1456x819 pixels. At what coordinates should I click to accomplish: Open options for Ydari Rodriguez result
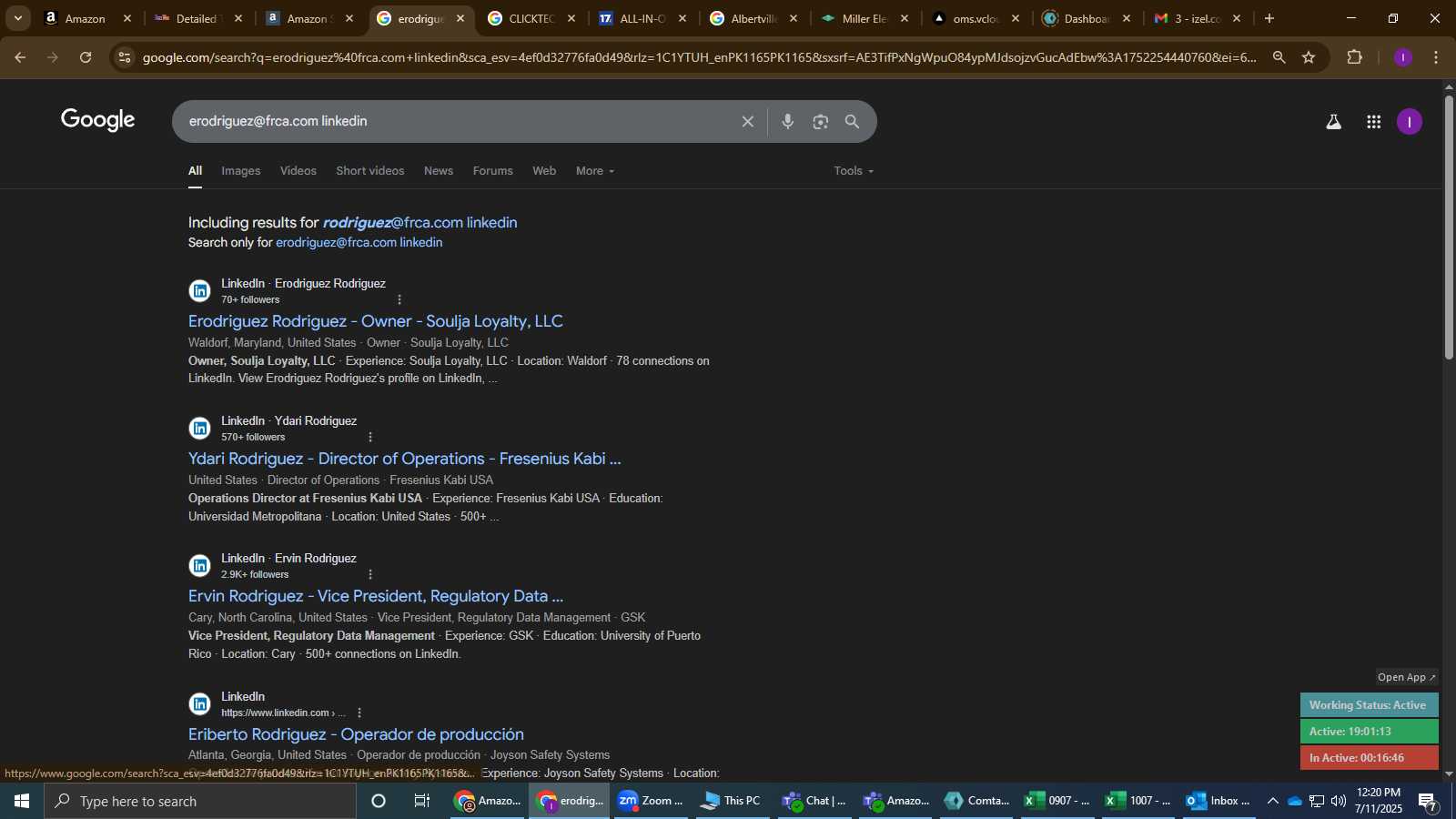369,437
